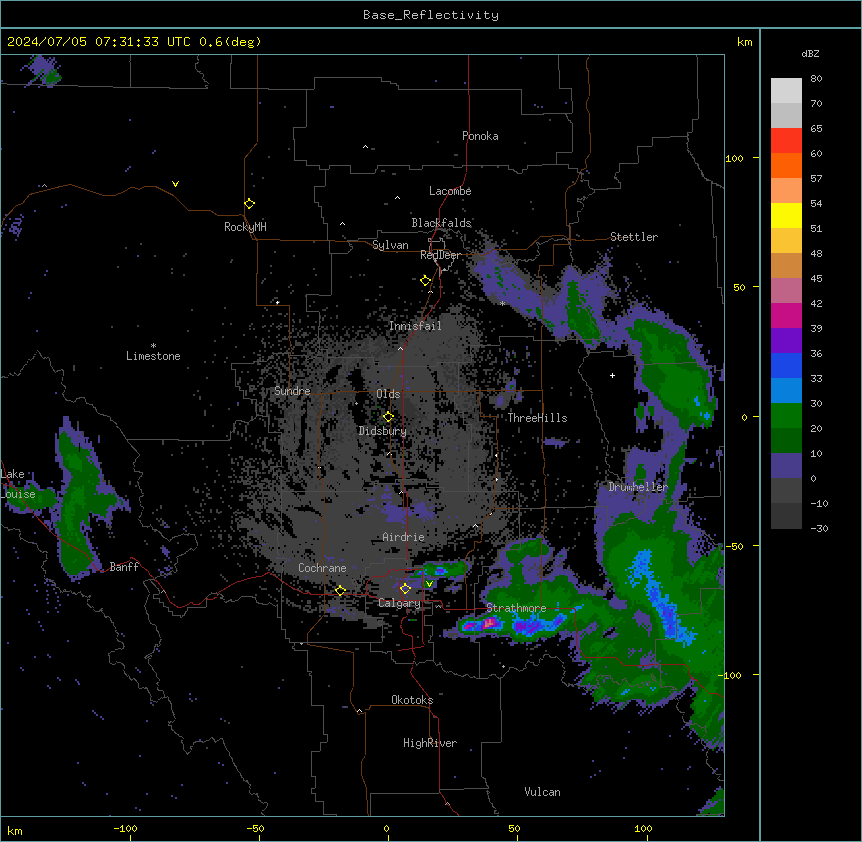The width and height of the screenshot is (862, 842).
Task: Click the Okotoks town label
Action: (412, 700)
